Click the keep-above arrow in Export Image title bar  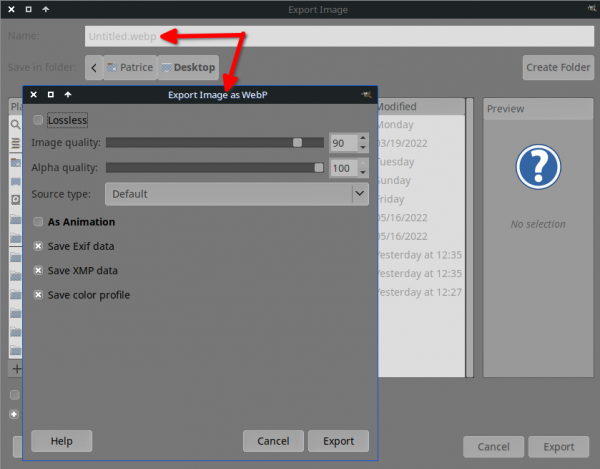(46, 9)
